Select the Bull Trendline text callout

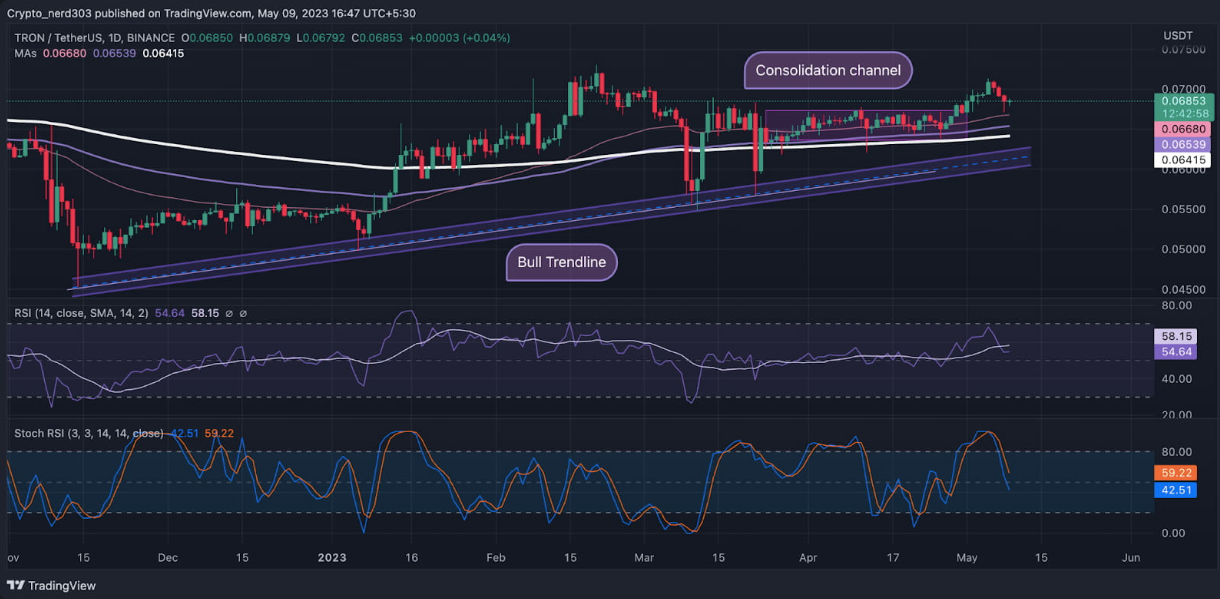click(x=561, y=263)
